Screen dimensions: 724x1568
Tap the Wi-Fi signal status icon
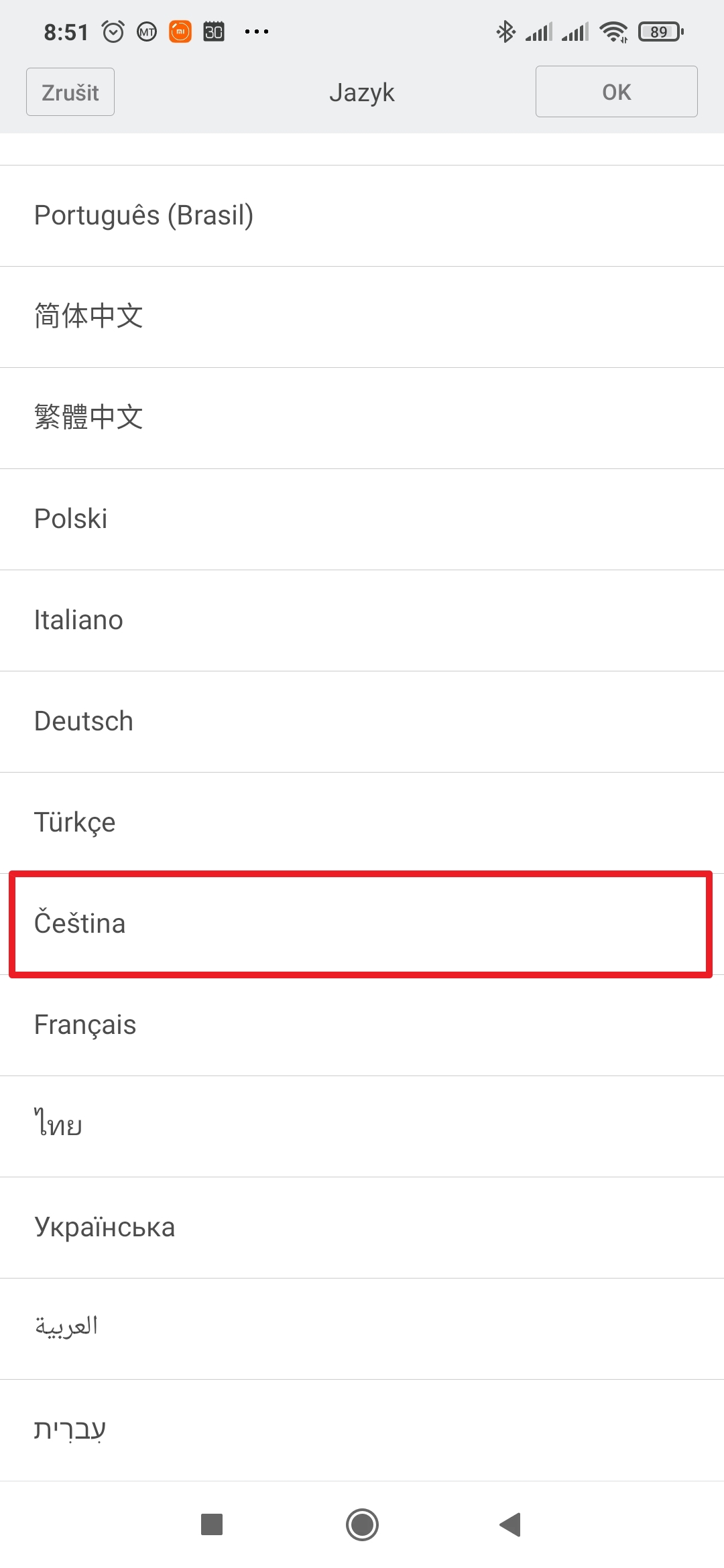613,31
